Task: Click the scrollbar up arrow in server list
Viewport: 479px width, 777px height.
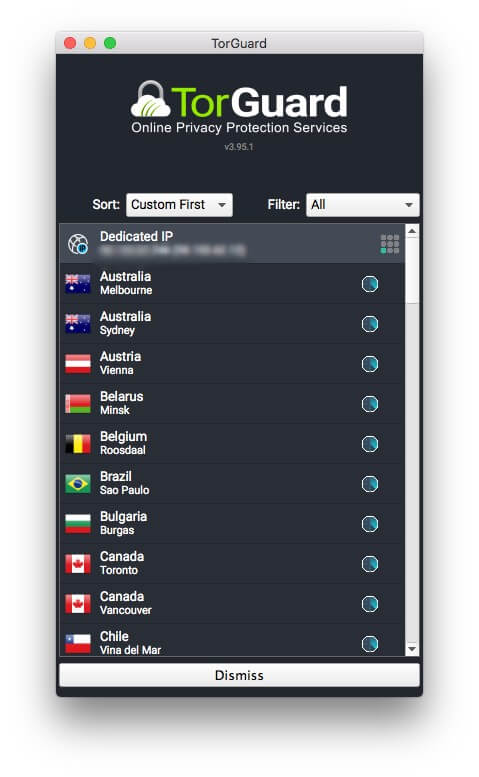Action: tap(412, 231)
